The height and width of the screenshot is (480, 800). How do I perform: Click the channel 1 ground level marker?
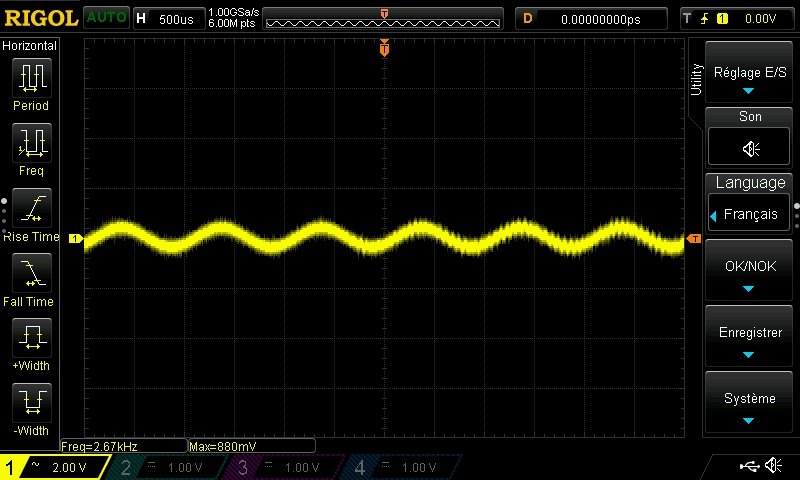[x=76, y=238]
